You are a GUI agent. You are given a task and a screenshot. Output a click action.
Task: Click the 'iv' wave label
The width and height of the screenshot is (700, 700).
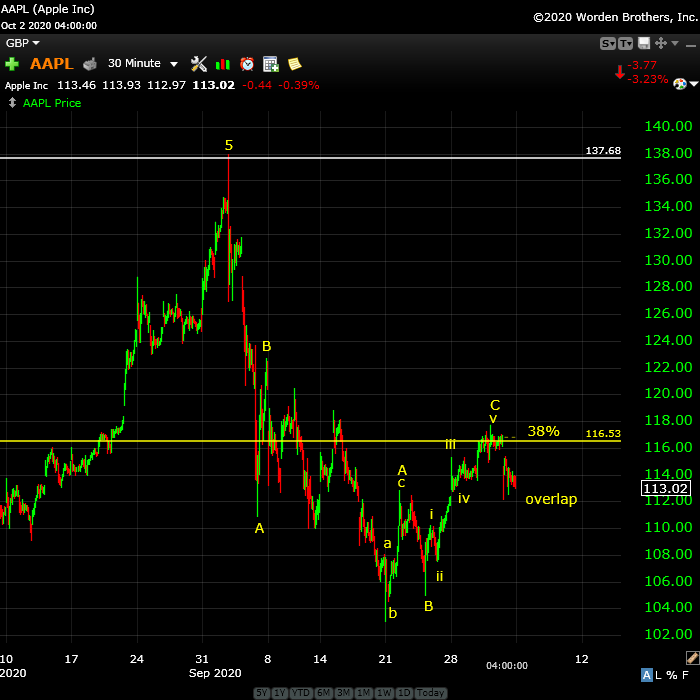(464, 498)
